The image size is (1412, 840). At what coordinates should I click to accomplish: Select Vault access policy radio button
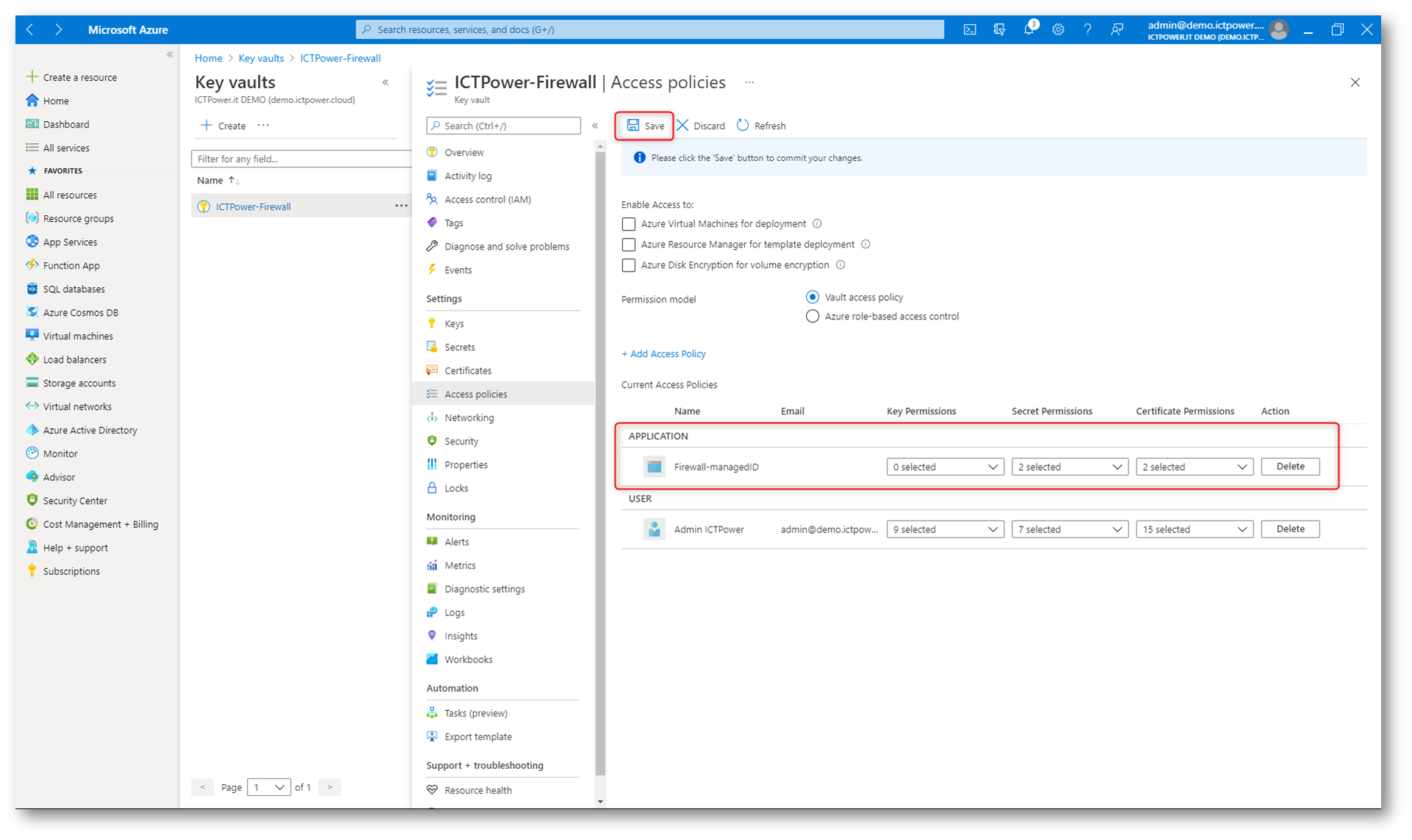(x=813, y=297)
